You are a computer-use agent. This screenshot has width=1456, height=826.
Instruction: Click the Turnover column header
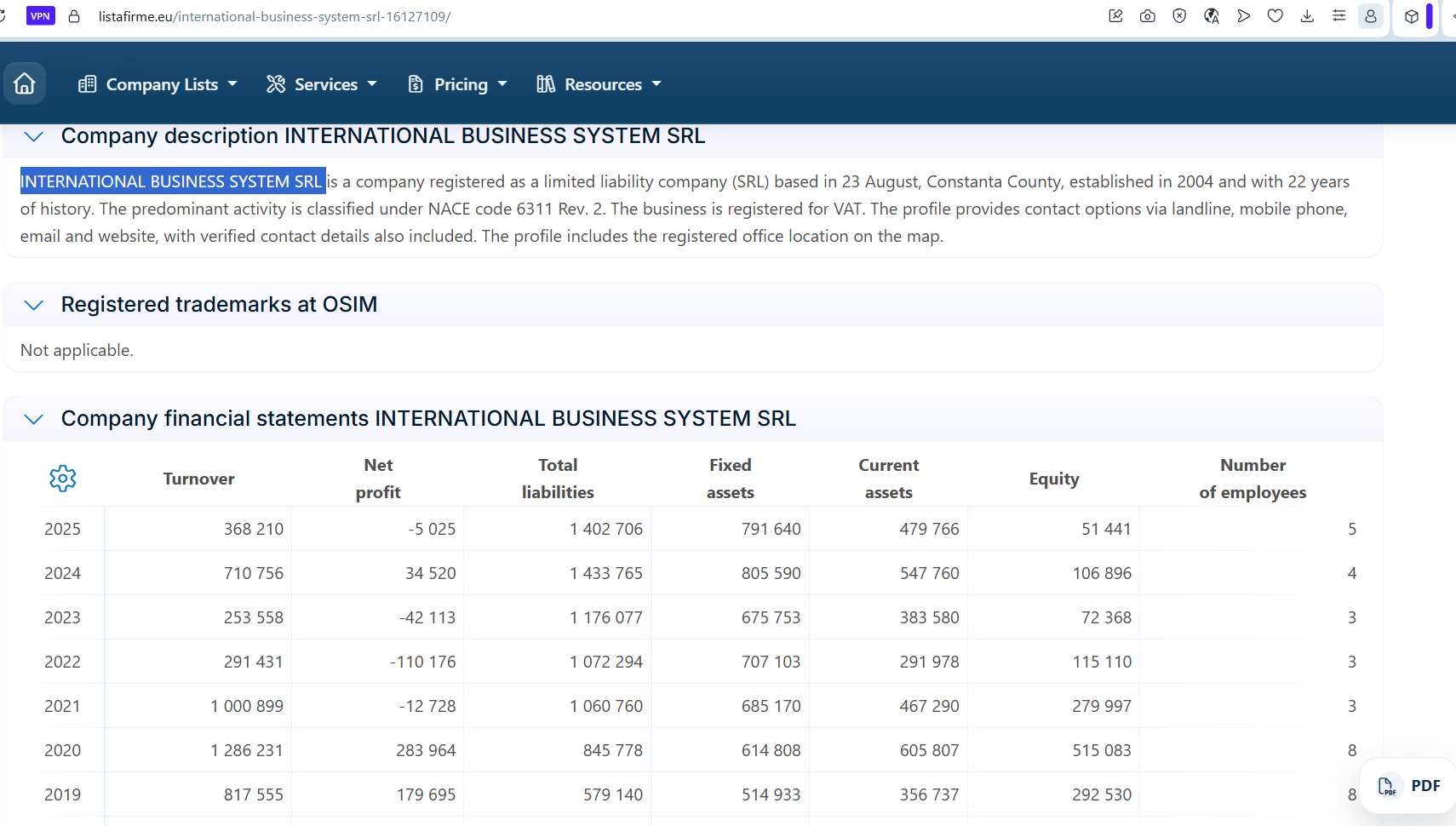pyautogui.click(x=198, y=479)
